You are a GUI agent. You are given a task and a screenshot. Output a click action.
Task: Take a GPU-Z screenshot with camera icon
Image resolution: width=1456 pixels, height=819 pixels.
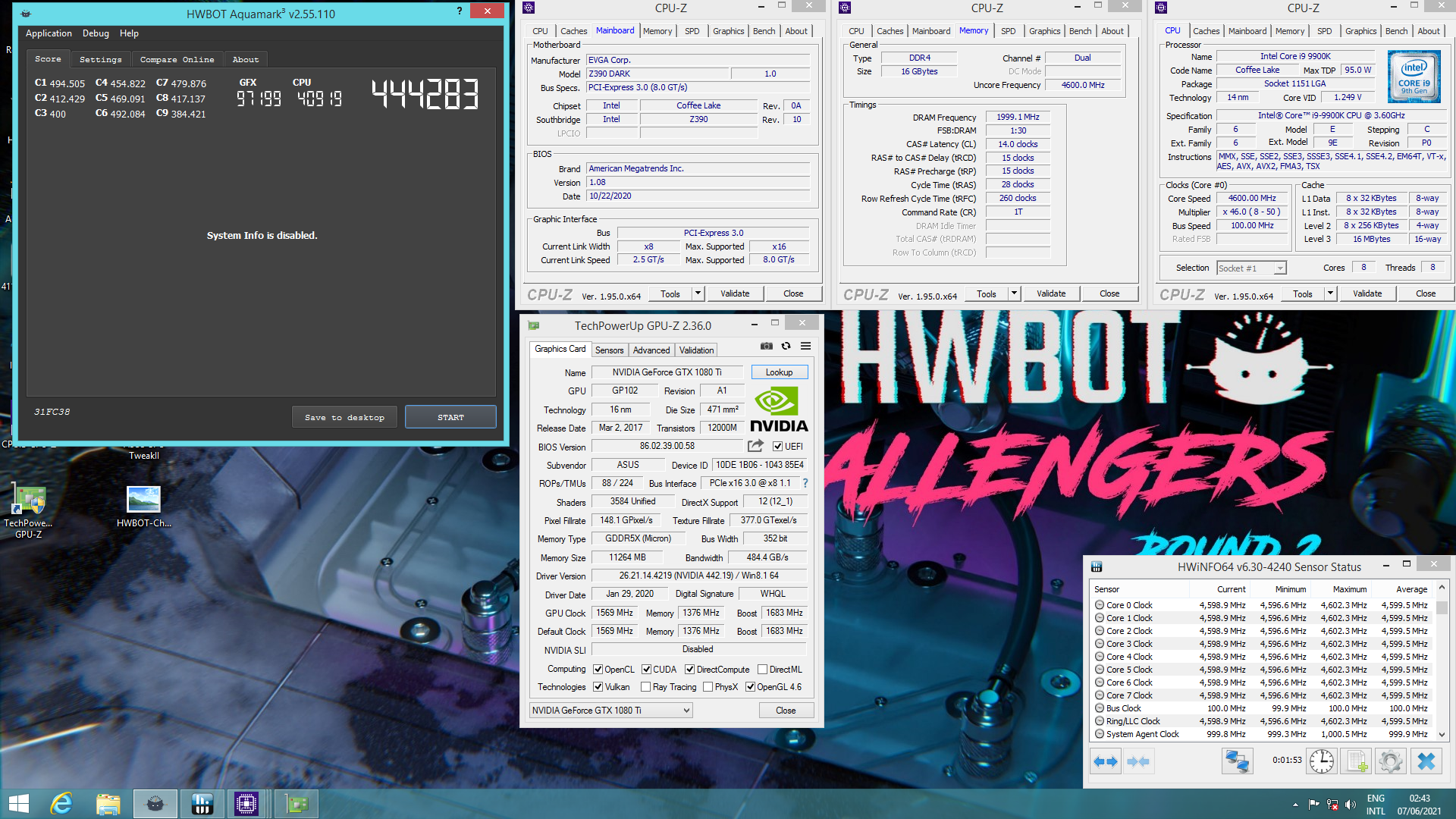[767, 346]
